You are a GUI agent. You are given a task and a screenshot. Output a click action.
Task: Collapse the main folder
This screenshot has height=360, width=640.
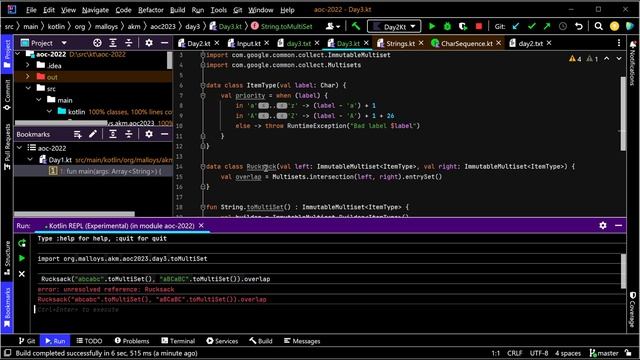pos(39,100)
